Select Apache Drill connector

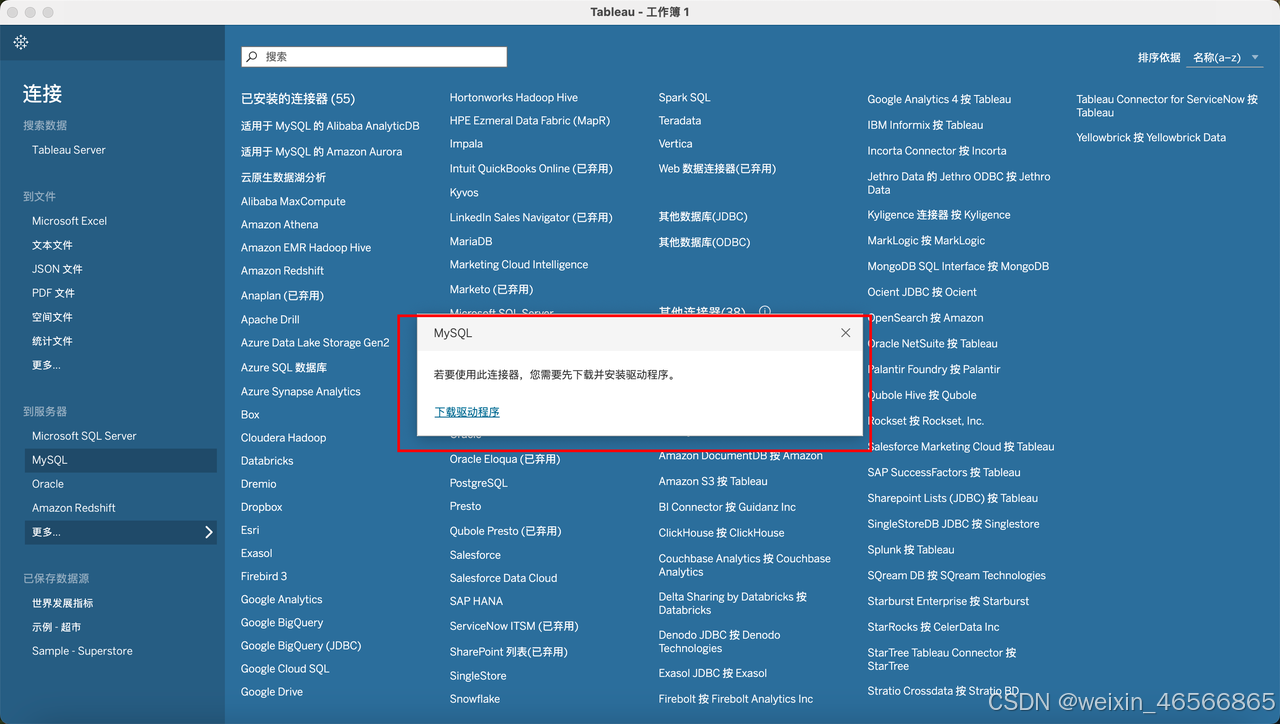click(270, 320)
